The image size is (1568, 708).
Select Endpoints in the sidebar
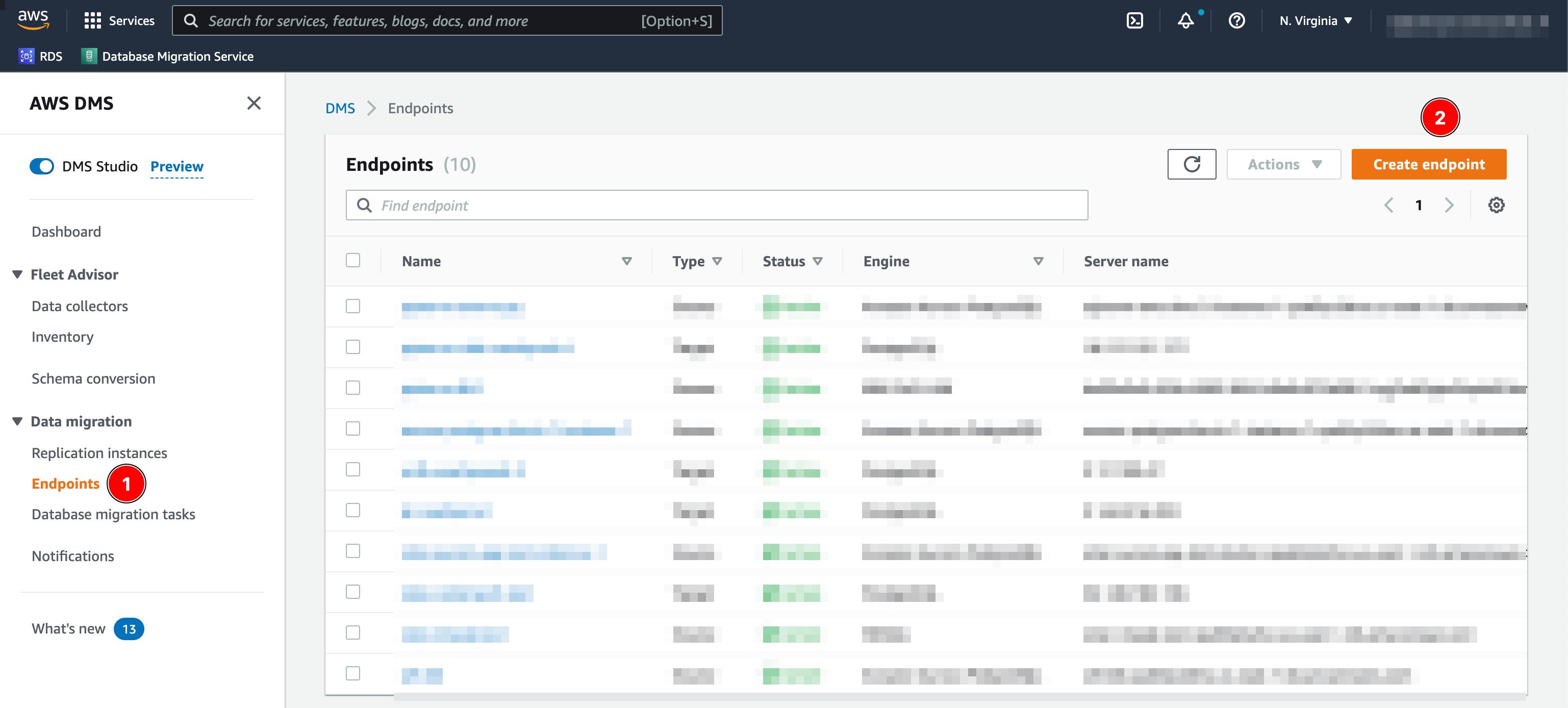pos(65,484)
